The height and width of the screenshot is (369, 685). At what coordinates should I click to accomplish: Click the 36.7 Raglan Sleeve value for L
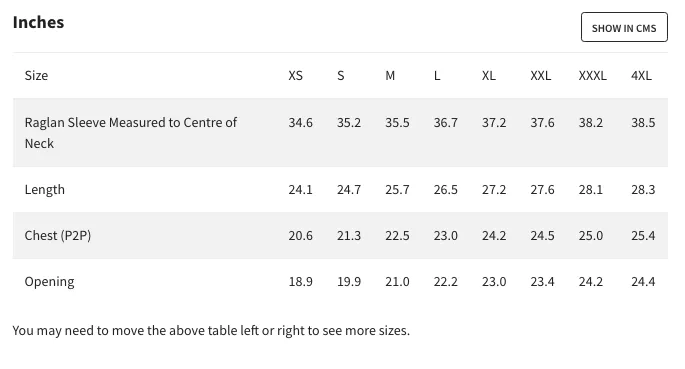pos(446,123)
